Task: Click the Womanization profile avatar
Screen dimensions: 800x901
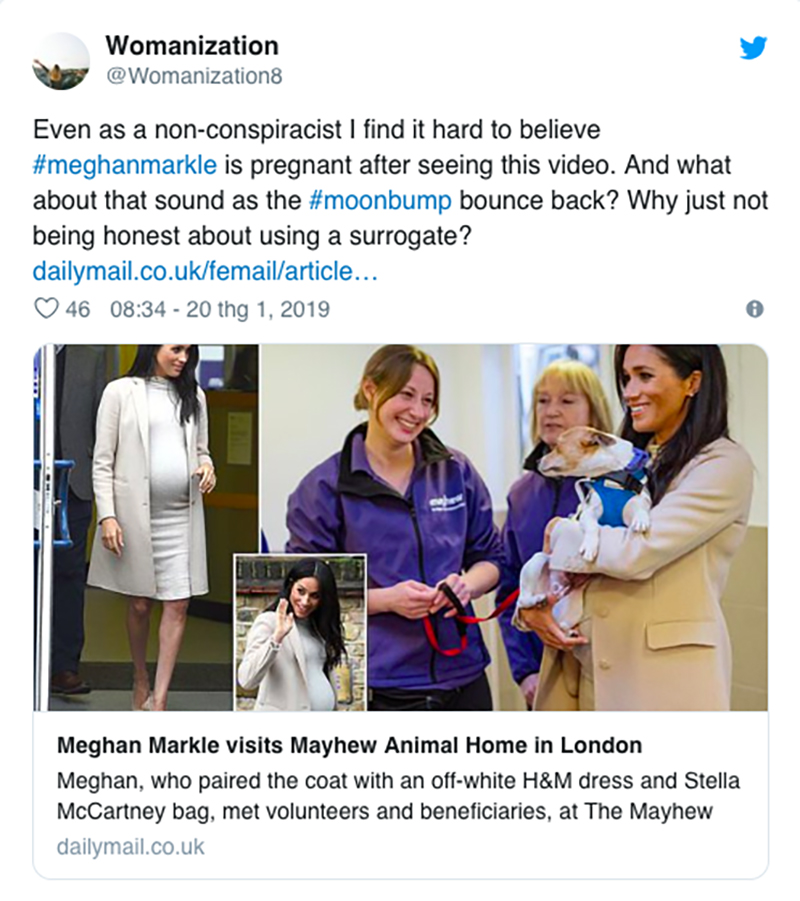Action: pos(60,60)
